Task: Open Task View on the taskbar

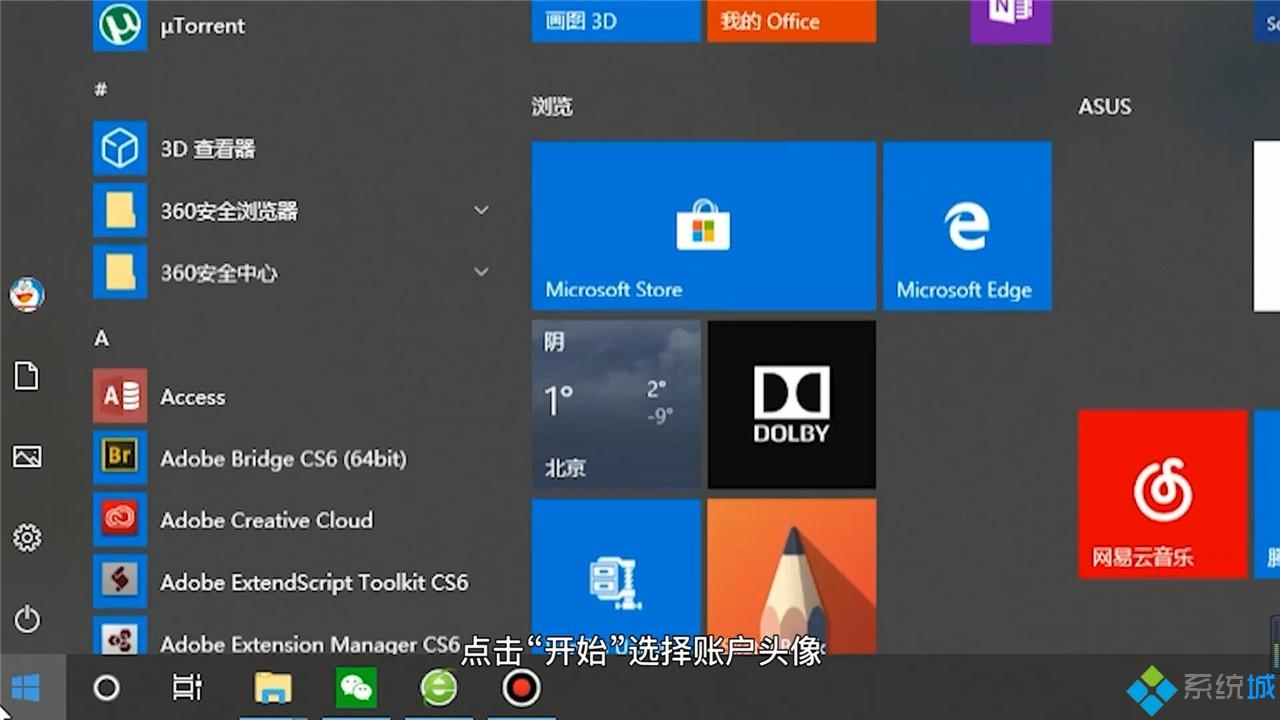Action: pyautogui.click(x=187, y=688)
